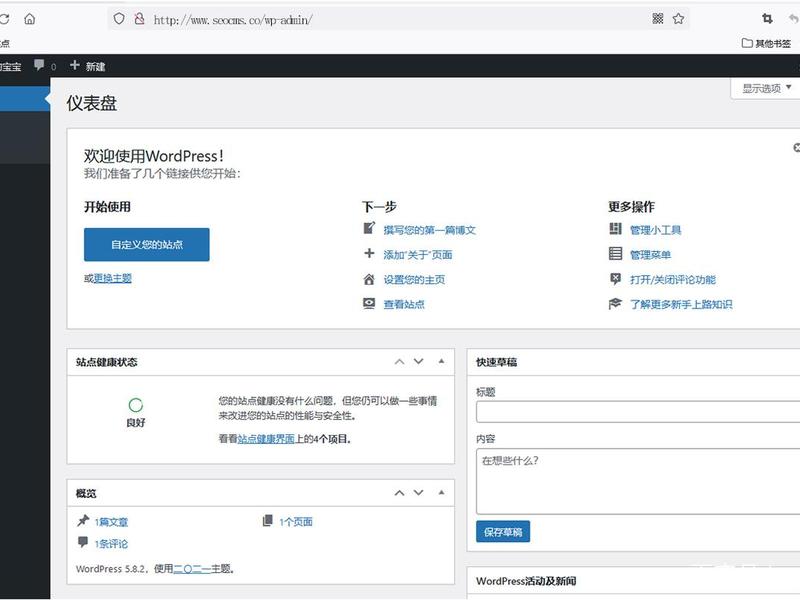The image size is (800, 600).
Task: Click the browser reload icon
Action: pos(4,19)
